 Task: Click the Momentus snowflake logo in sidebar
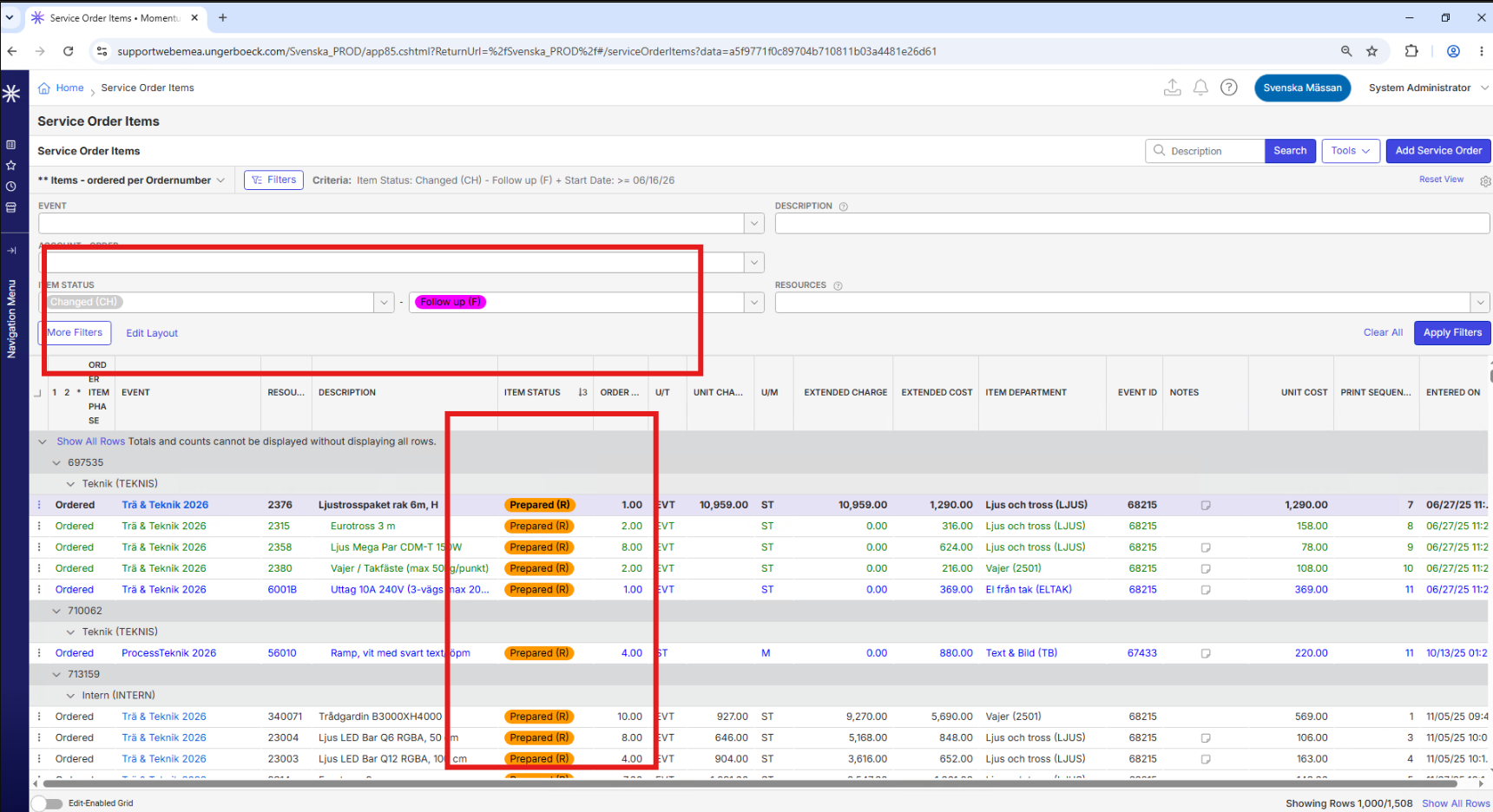(11, 94)
